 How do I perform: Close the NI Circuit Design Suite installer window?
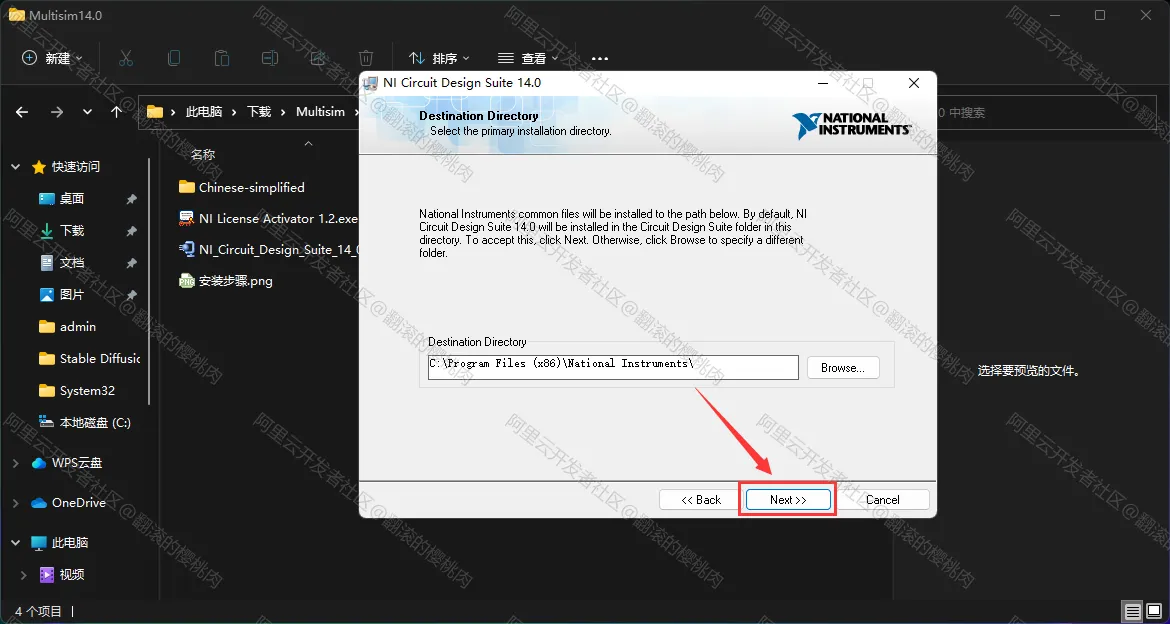click(913, 84)
